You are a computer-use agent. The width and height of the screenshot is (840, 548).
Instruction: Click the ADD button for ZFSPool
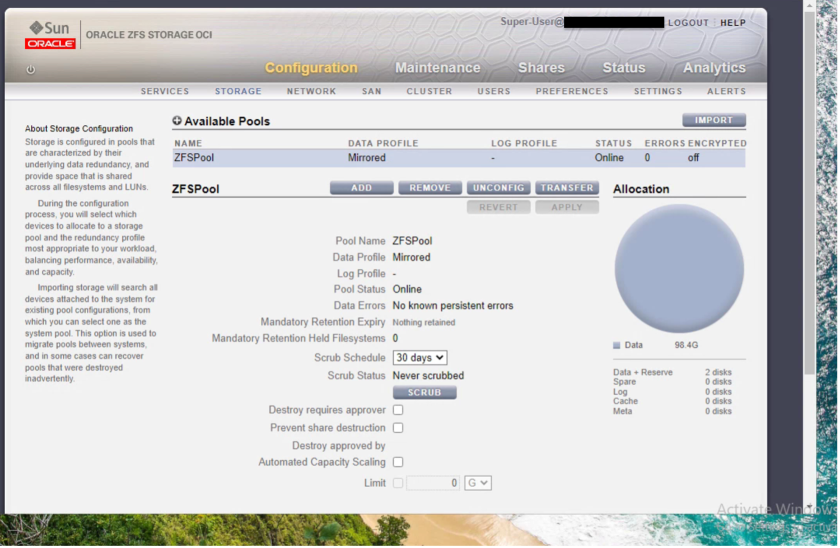362,188
